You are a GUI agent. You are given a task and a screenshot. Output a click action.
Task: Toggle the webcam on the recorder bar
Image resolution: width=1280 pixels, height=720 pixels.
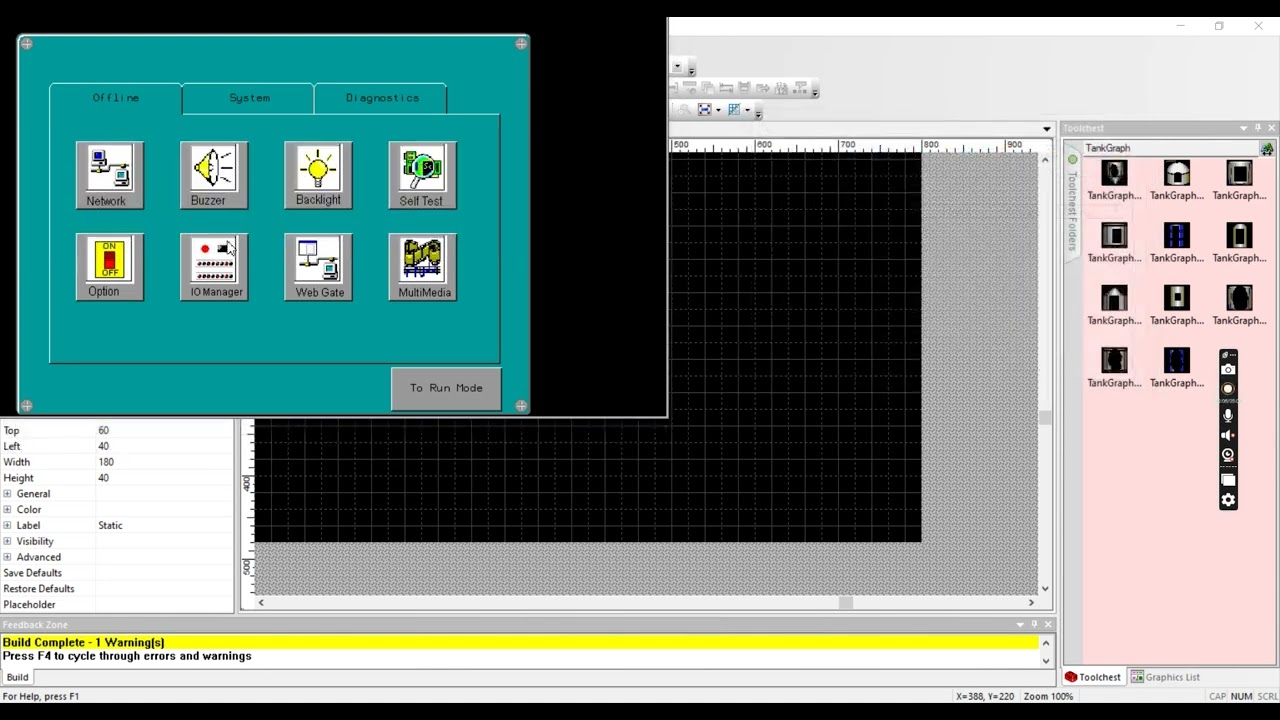tap(1228, 455)
